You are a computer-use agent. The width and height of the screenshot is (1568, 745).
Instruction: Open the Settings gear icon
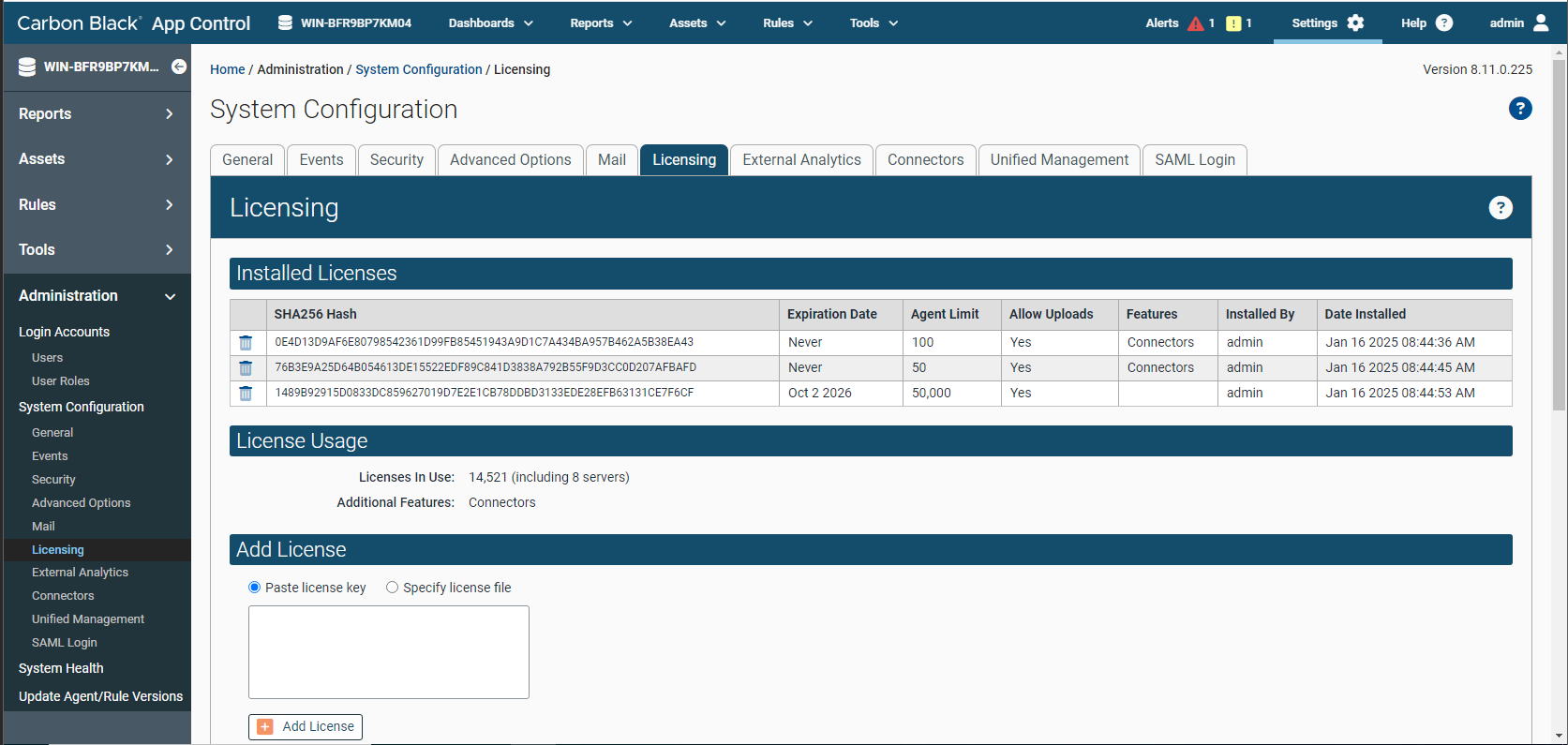coord(1355,23)
